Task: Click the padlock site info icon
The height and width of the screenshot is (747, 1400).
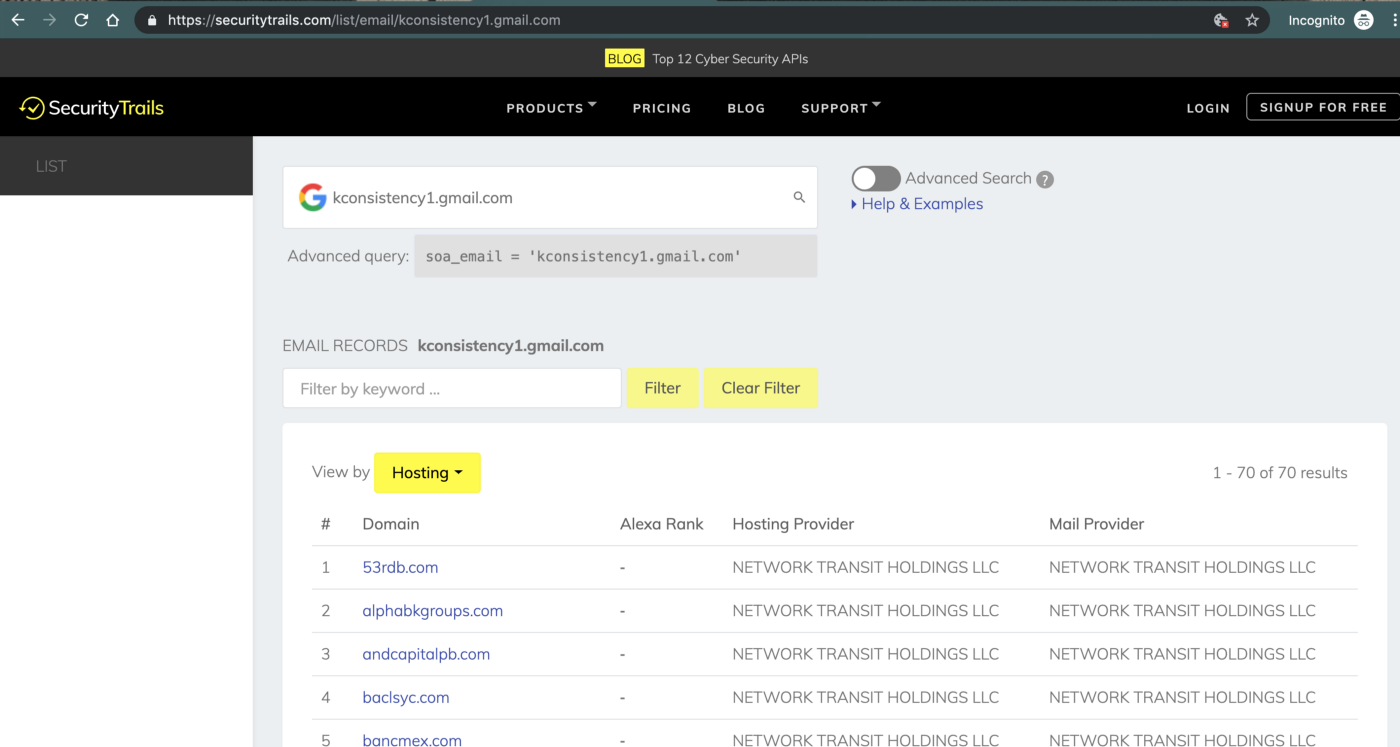Action: coord(152,20)
